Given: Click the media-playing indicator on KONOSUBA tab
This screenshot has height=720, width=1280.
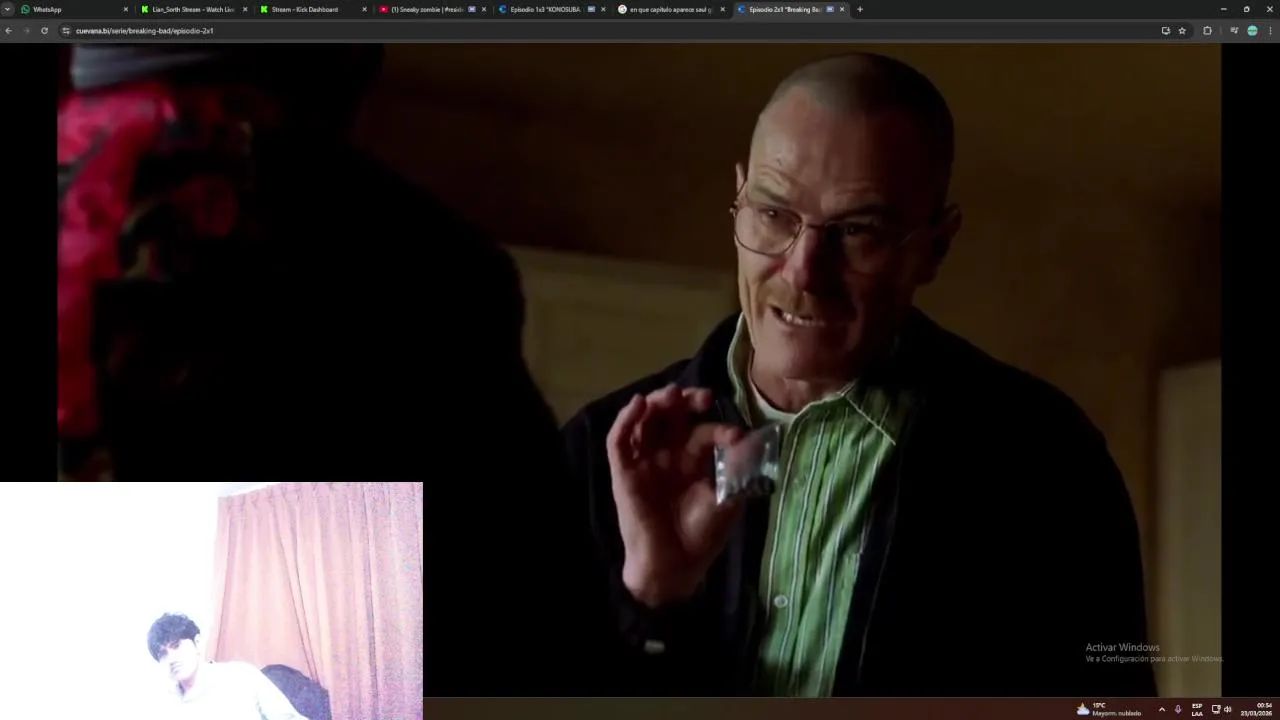Looking at the screenshot, I should tap(591, 9).
